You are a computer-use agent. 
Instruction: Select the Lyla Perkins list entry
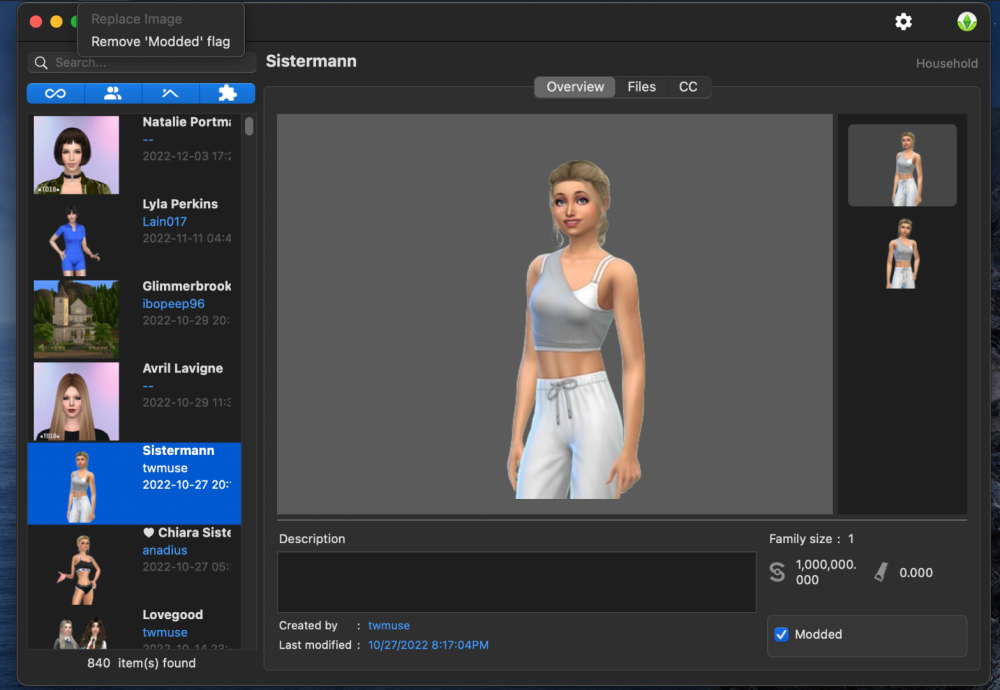134,237
